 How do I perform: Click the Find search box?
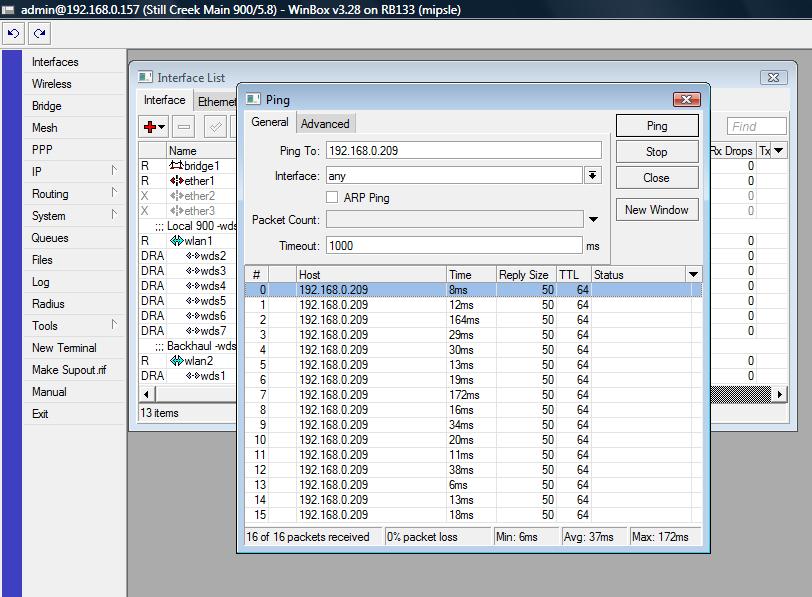756,126
